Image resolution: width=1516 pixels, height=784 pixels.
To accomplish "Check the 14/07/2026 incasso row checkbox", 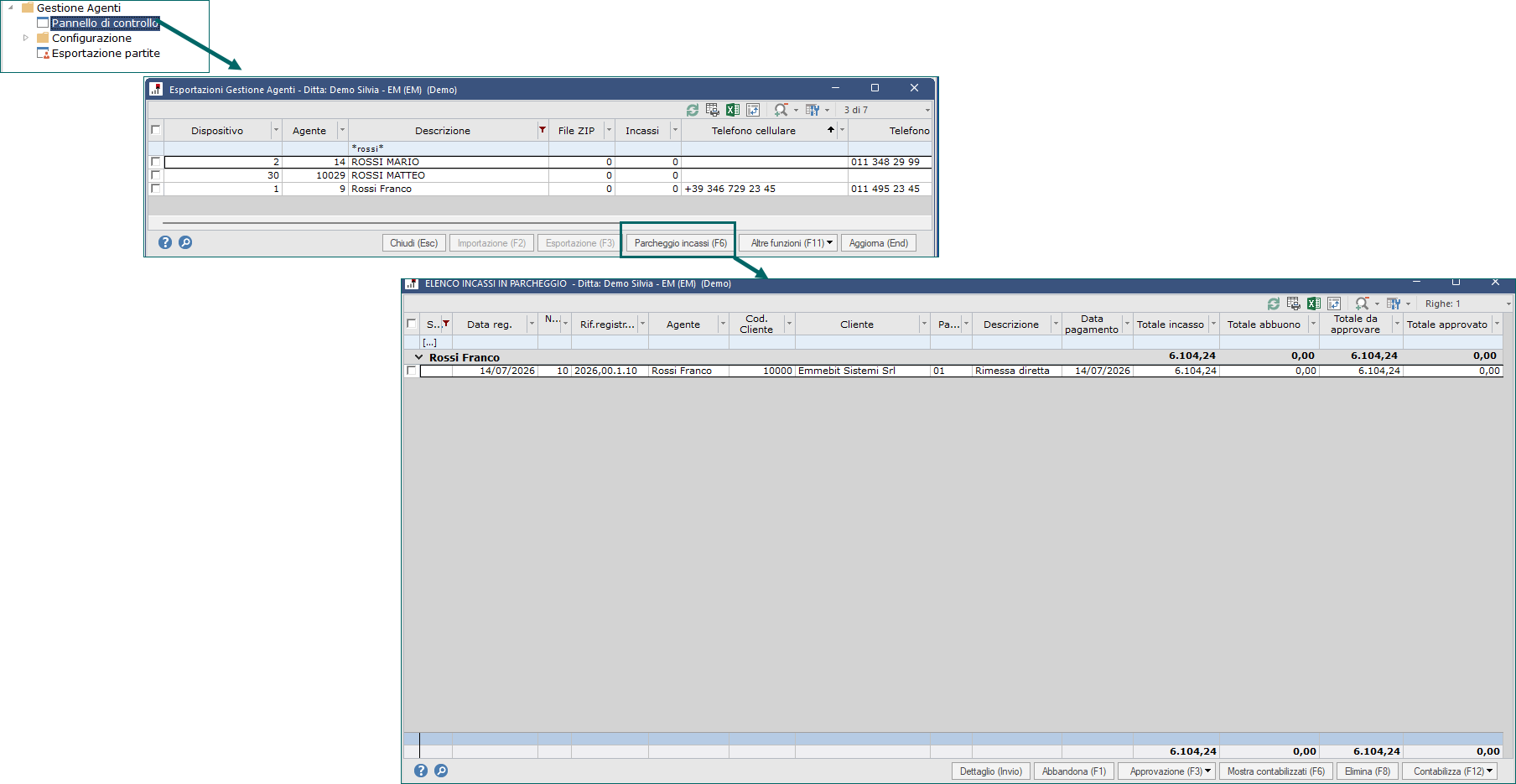I will (412, 371).
